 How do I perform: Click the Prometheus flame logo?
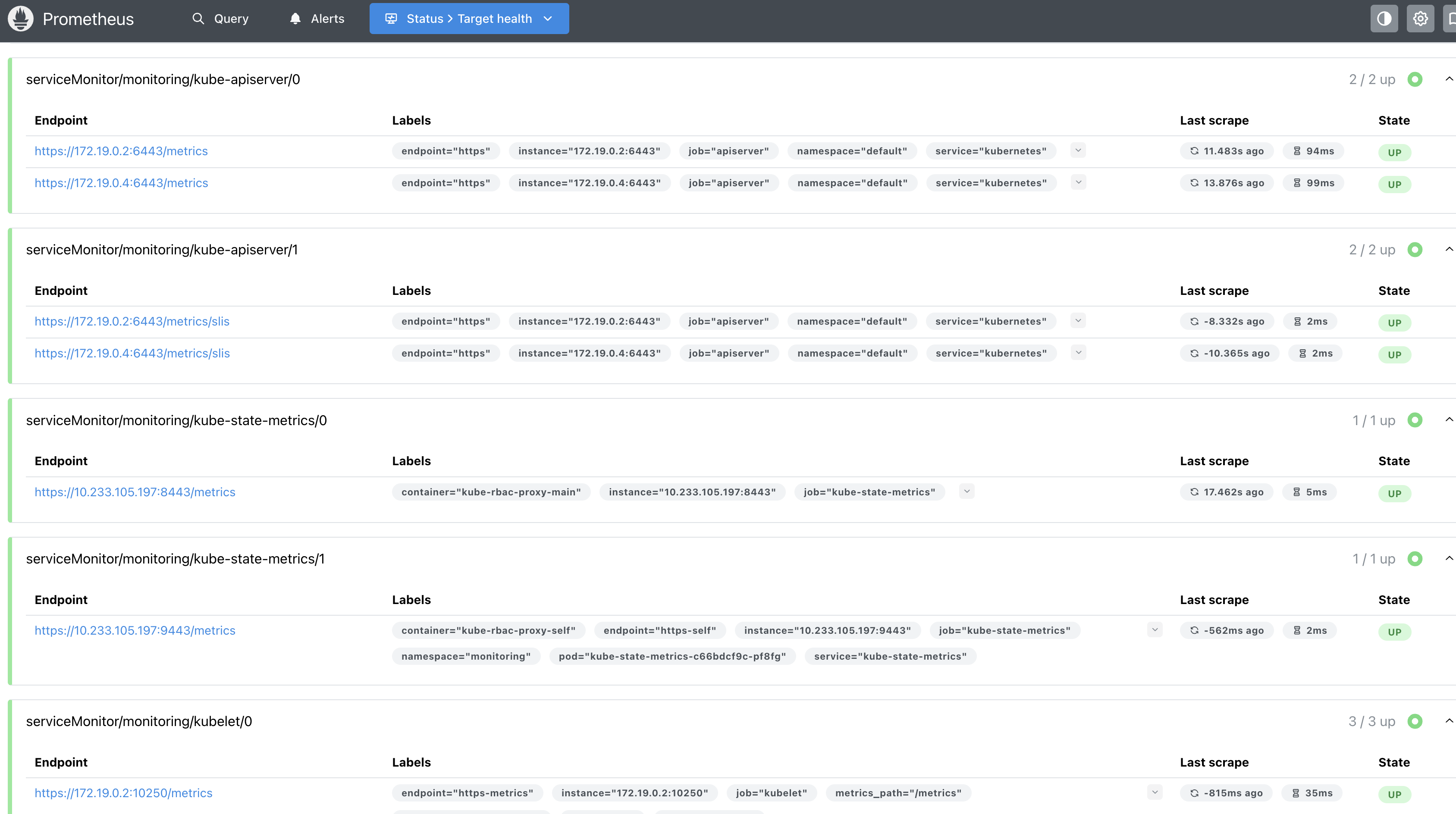click(x=21, y=19)
